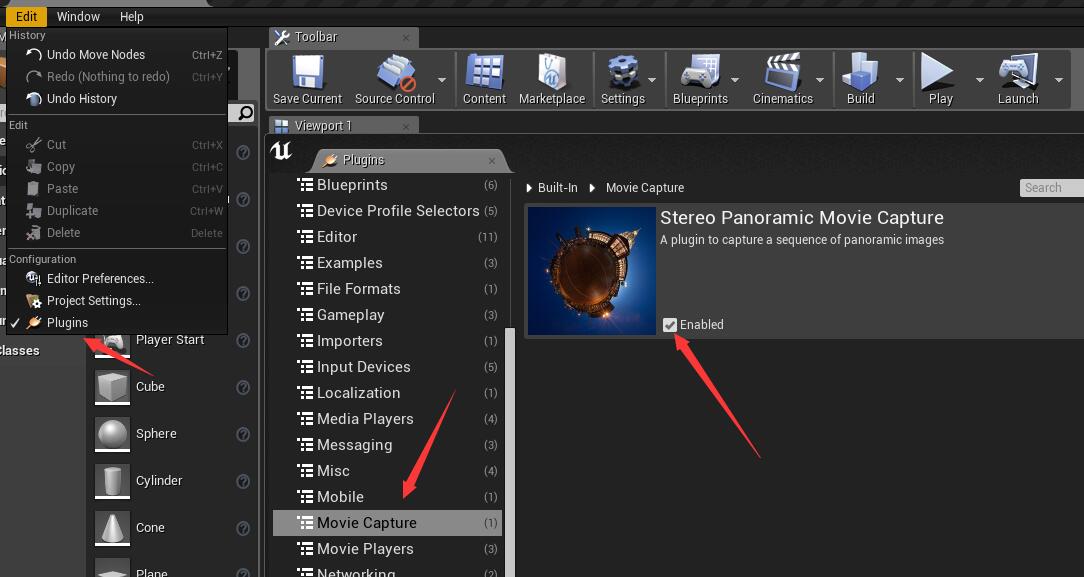
Task: Select Plugins in the Edit menu
Action: coord(116,323)
